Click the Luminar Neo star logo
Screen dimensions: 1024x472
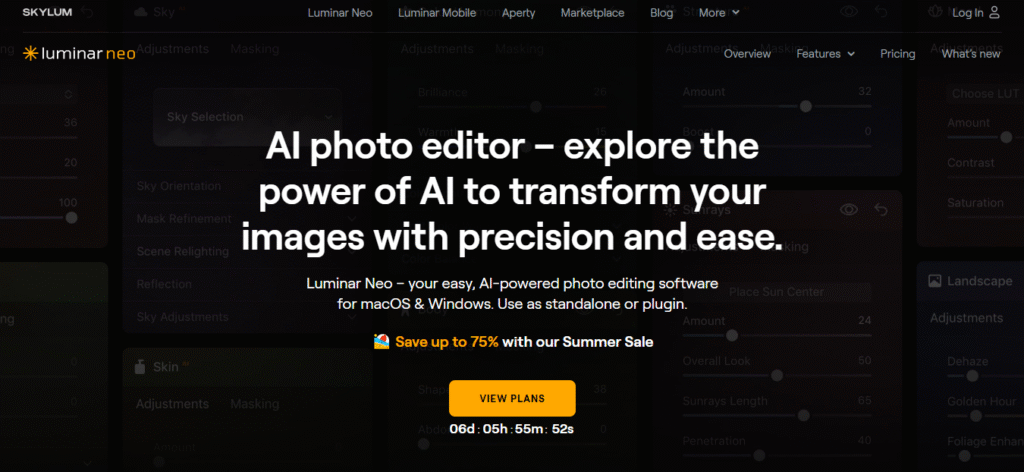pos(30,54)
